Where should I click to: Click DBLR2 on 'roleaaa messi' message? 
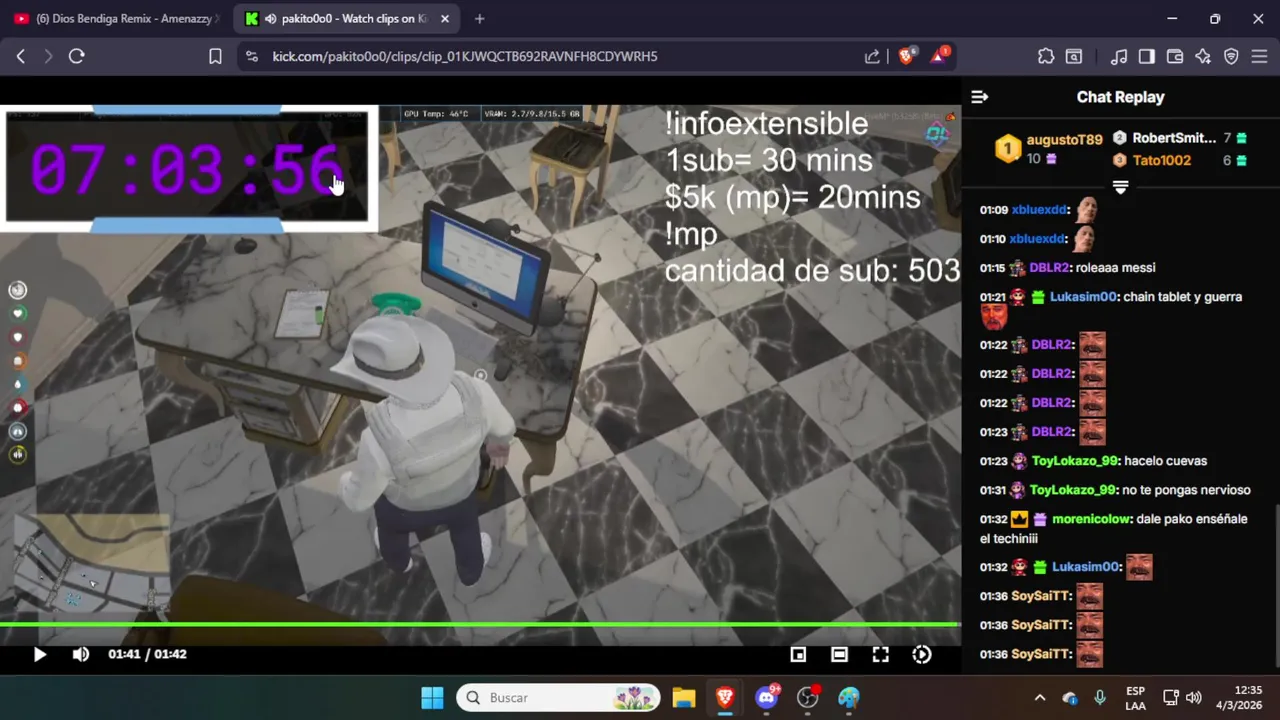tap(1050, 268)
